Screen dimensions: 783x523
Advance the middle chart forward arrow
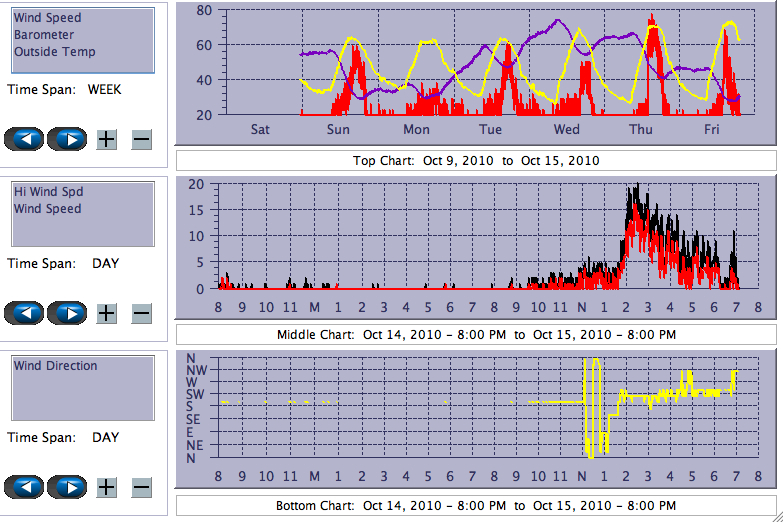[68, 313]
